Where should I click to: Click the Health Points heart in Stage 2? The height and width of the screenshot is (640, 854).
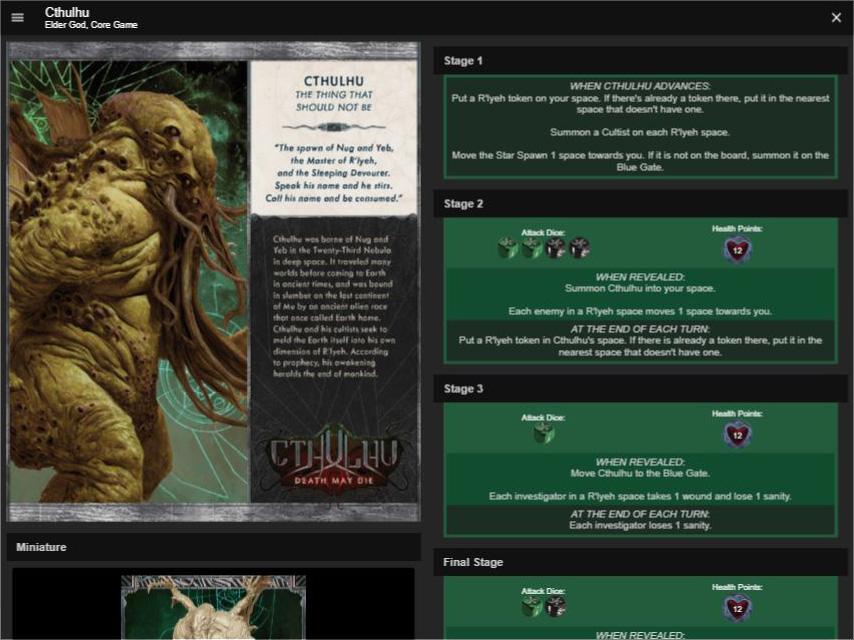coord(736,249)
